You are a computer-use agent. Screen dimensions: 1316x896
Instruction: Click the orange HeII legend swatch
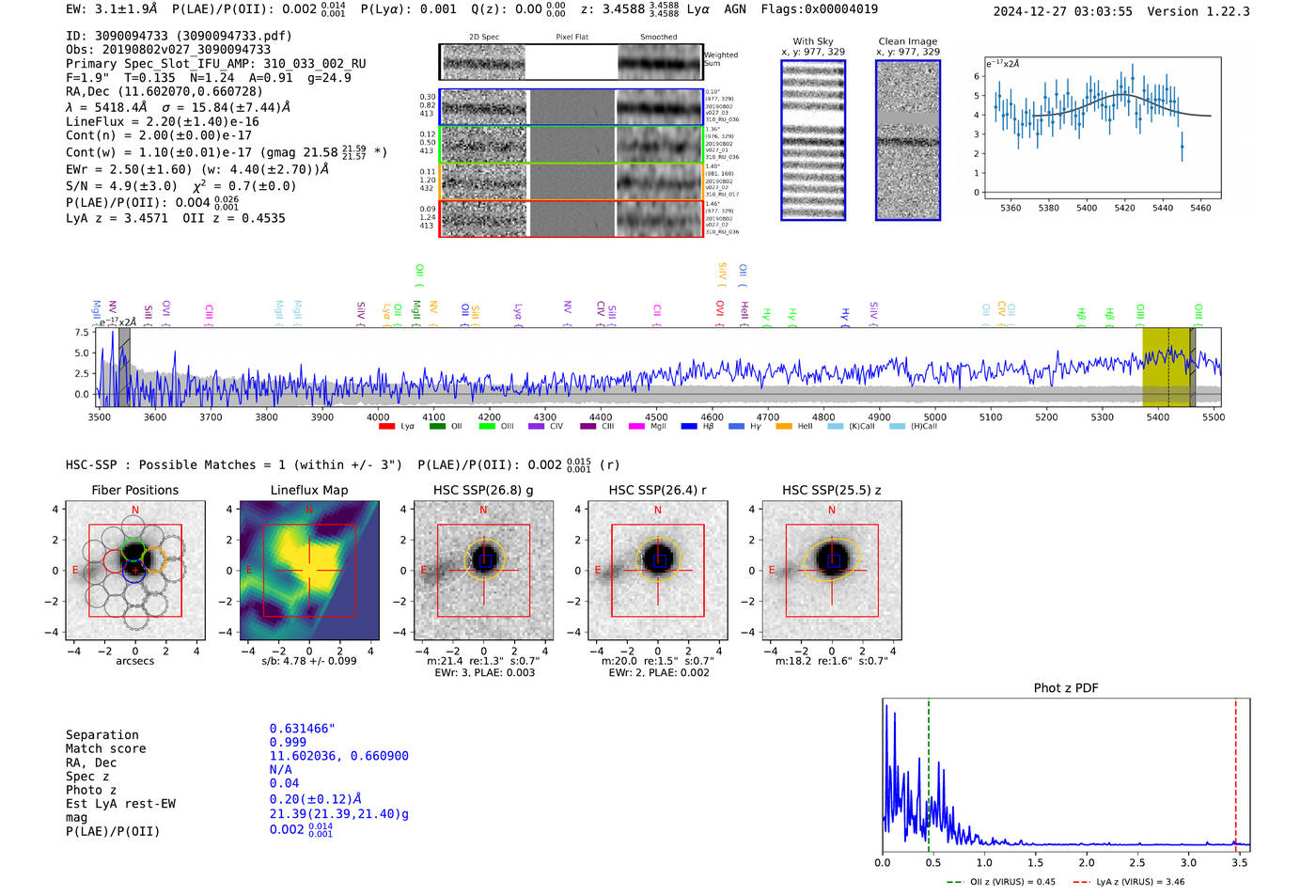(x=784, y=427)
